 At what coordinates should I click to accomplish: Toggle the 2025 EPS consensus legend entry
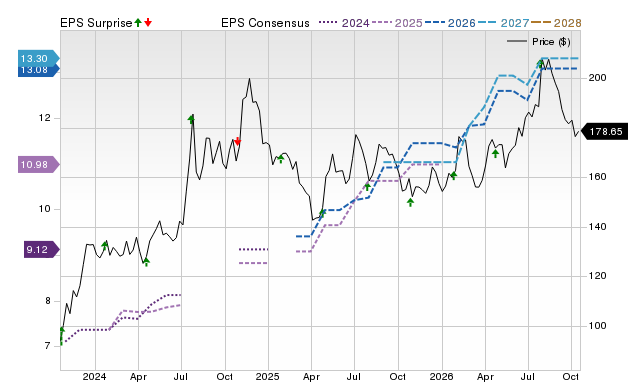click(x=397, y=23)
